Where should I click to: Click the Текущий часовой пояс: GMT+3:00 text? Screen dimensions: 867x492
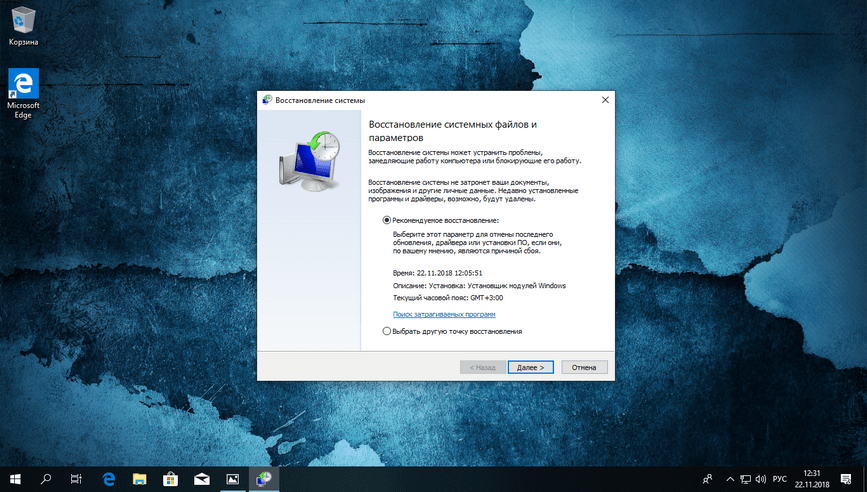[448, 298]
